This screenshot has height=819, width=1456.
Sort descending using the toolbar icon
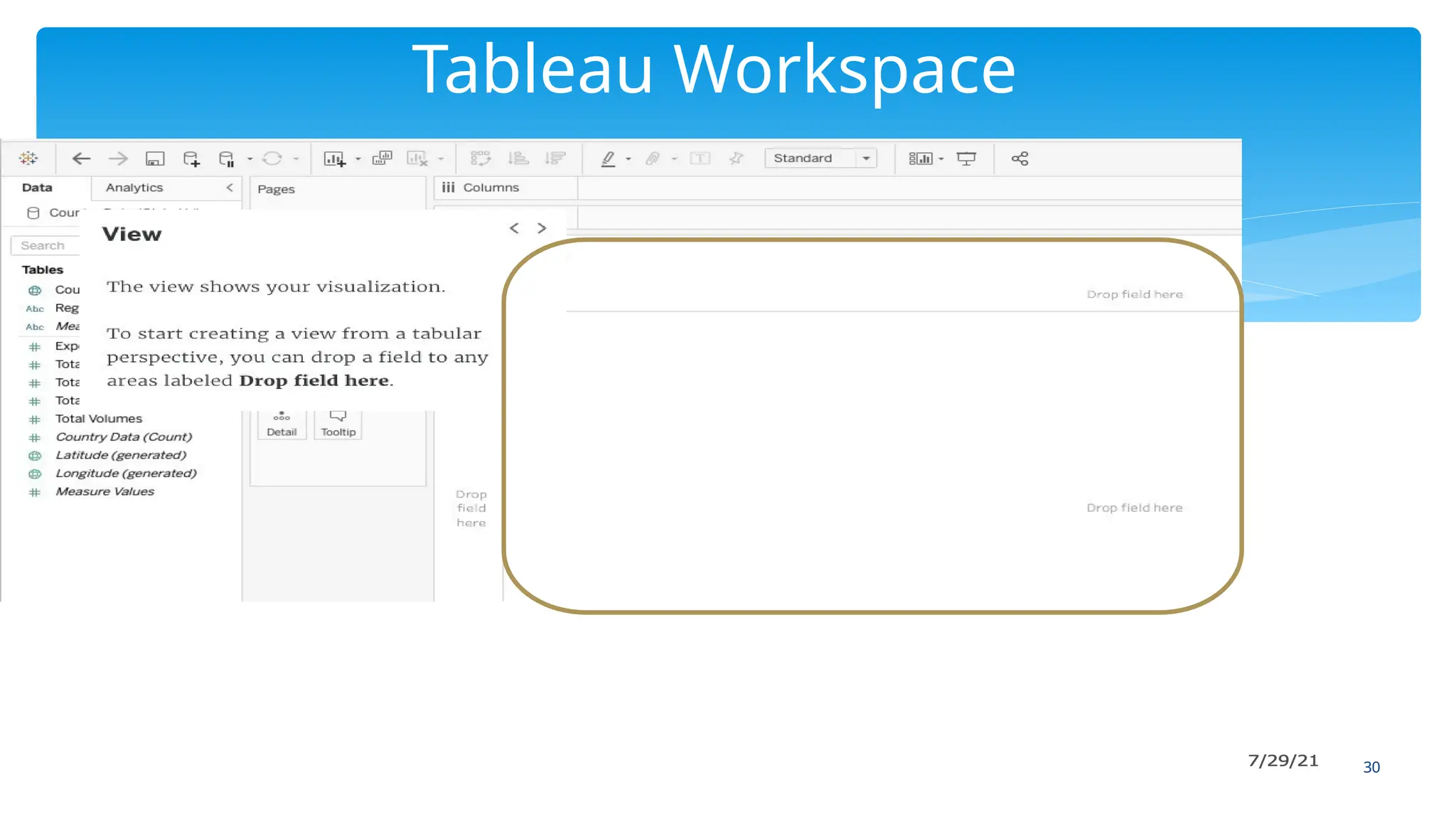pyautogui.click(x=555, y=158)
